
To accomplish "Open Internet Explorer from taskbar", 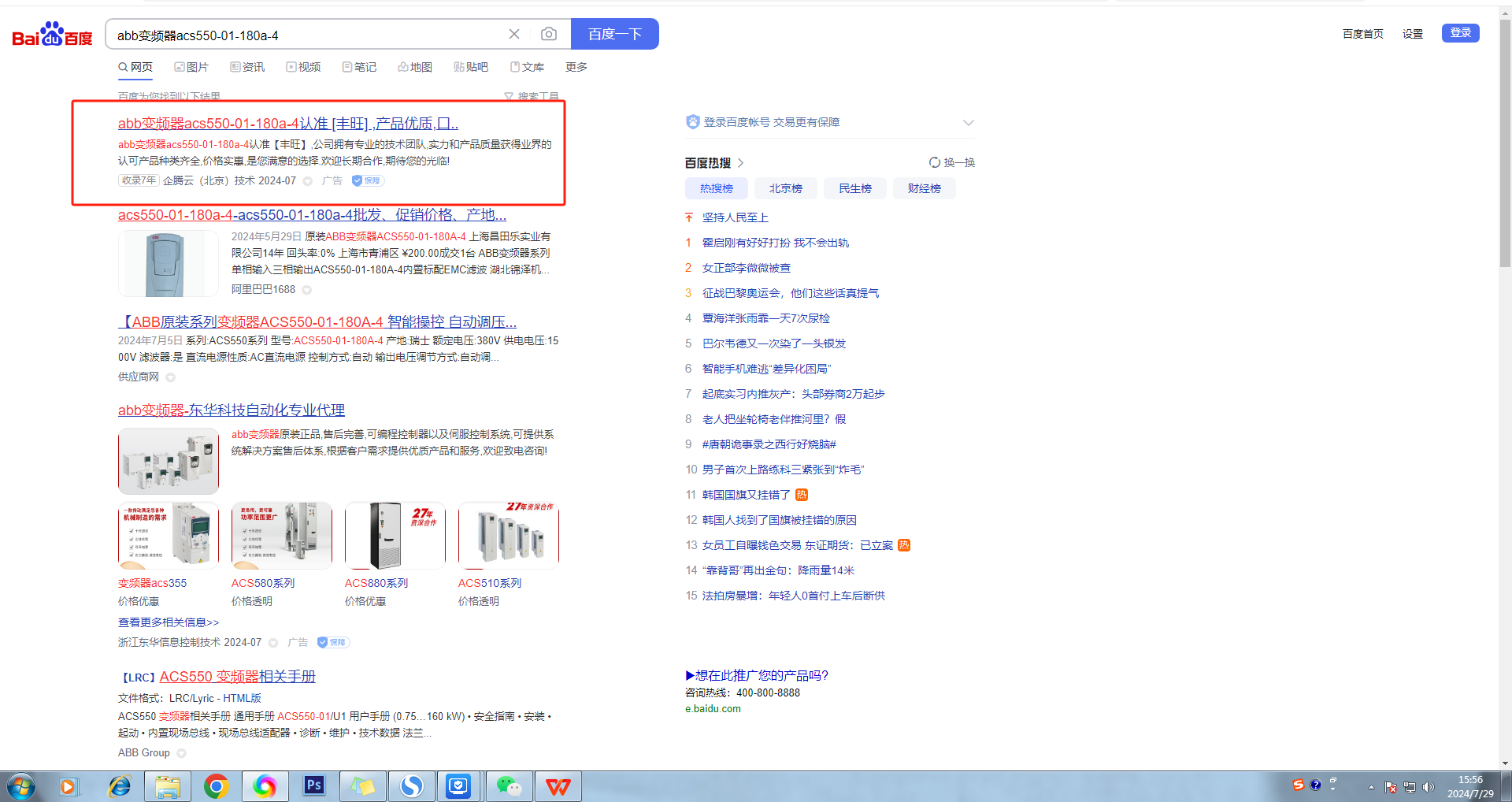I will tap(119, 786).
